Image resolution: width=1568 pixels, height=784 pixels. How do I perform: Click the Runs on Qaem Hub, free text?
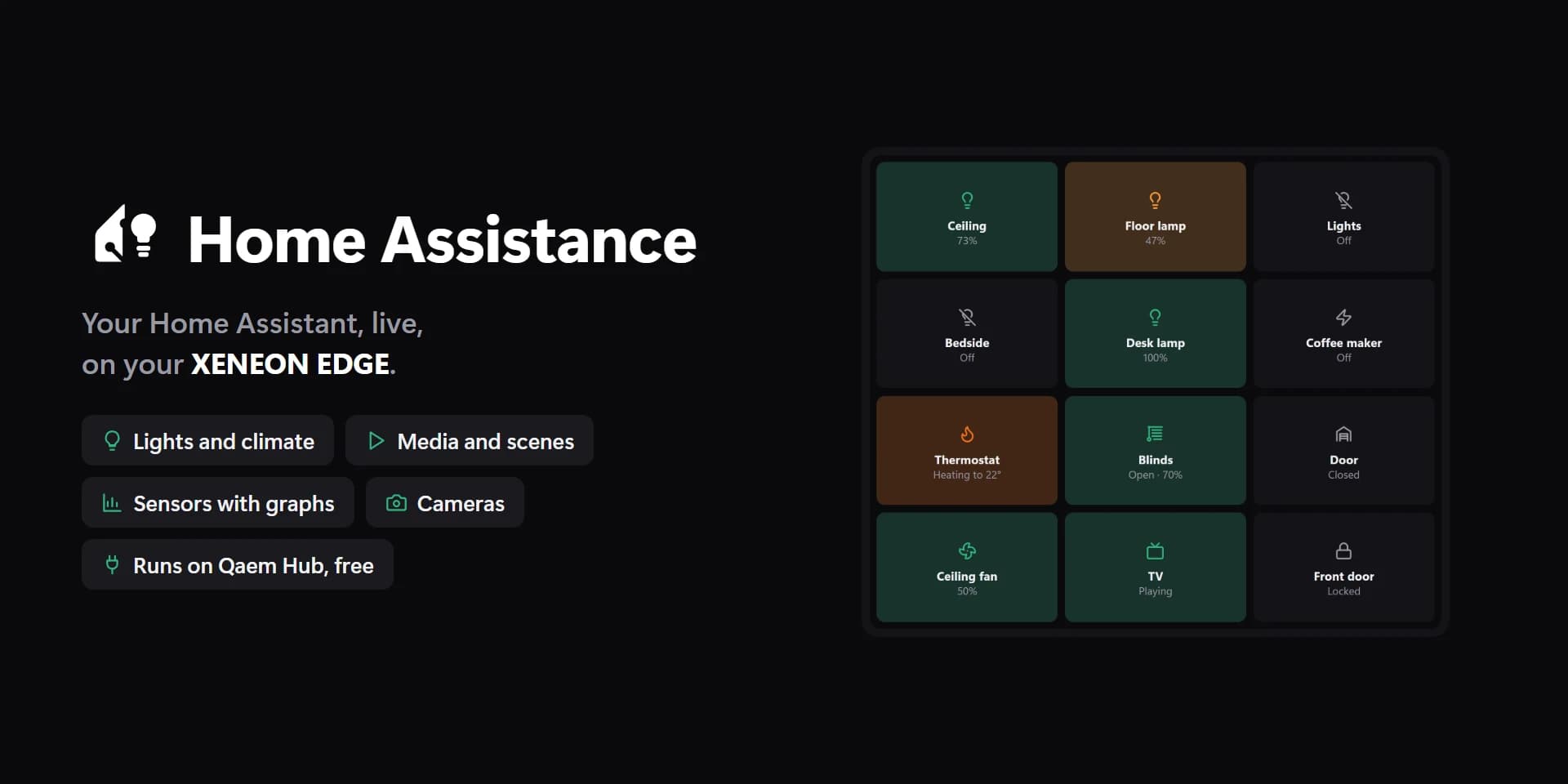253,566
